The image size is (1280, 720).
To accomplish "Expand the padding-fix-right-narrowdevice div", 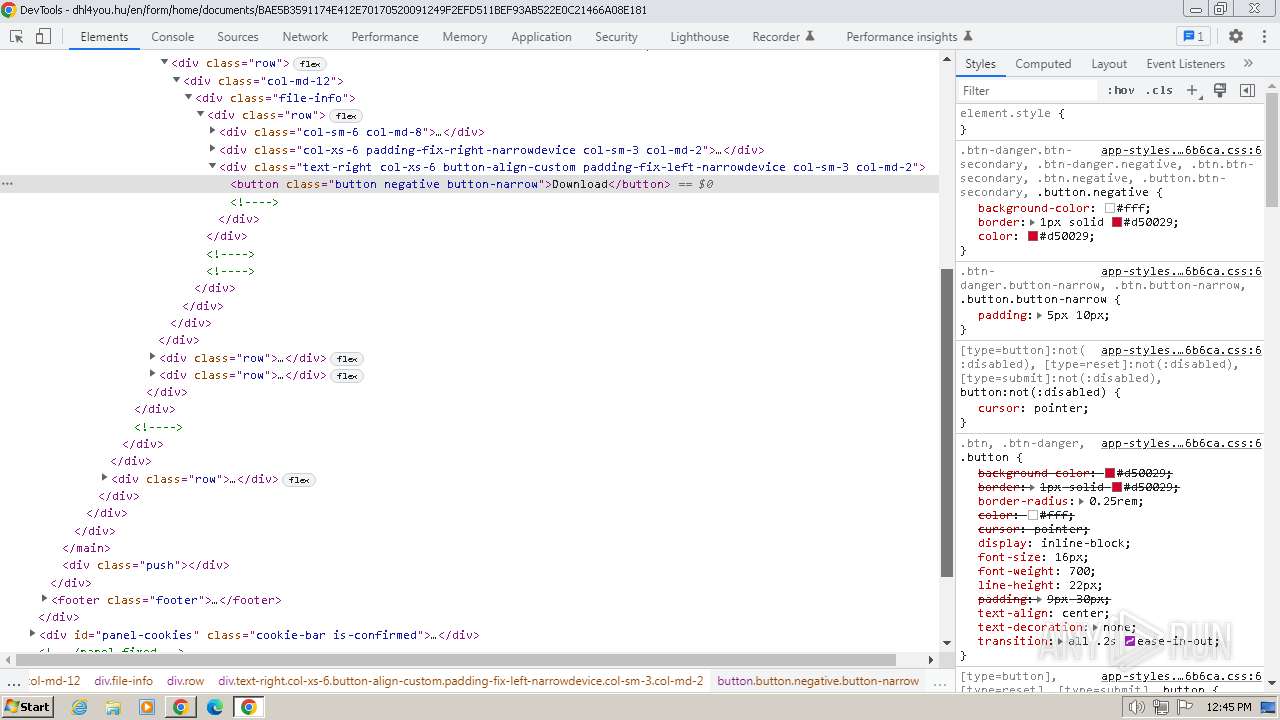I will pos(212,150).
